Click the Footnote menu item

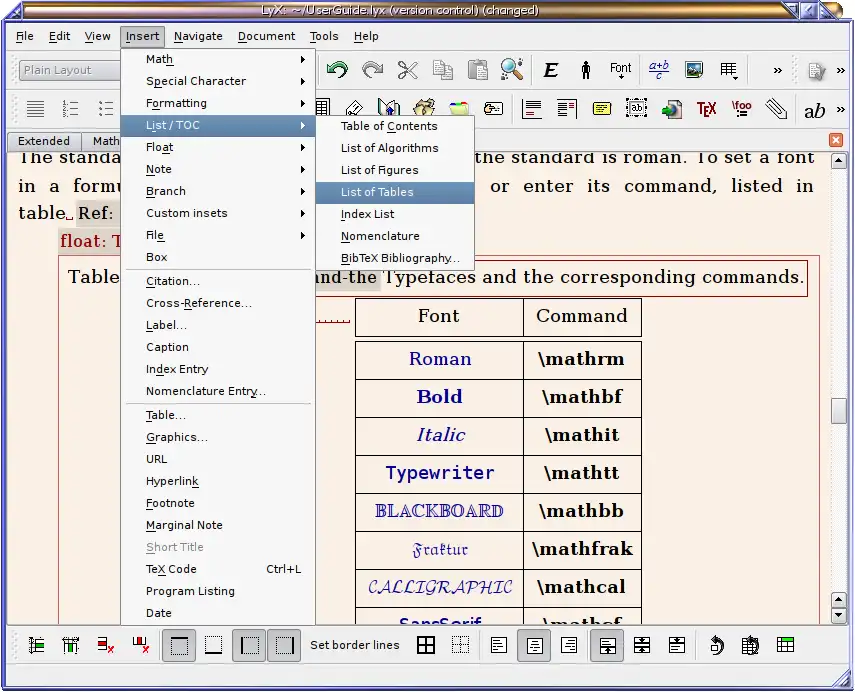click(171, 503)
